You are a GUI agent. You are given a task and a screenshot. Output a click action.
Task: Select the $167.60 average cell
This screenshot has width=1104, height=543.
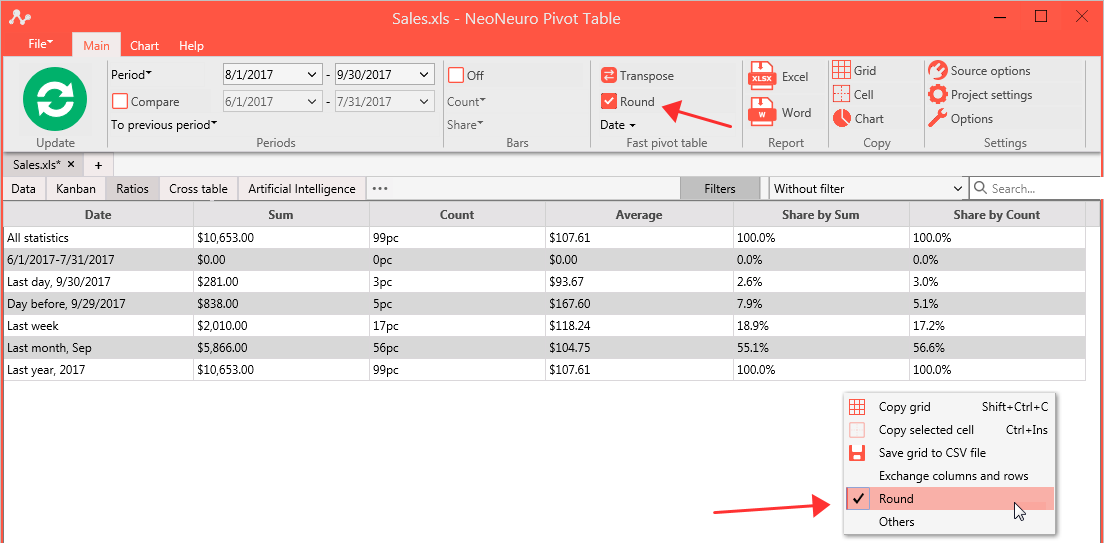639,304
